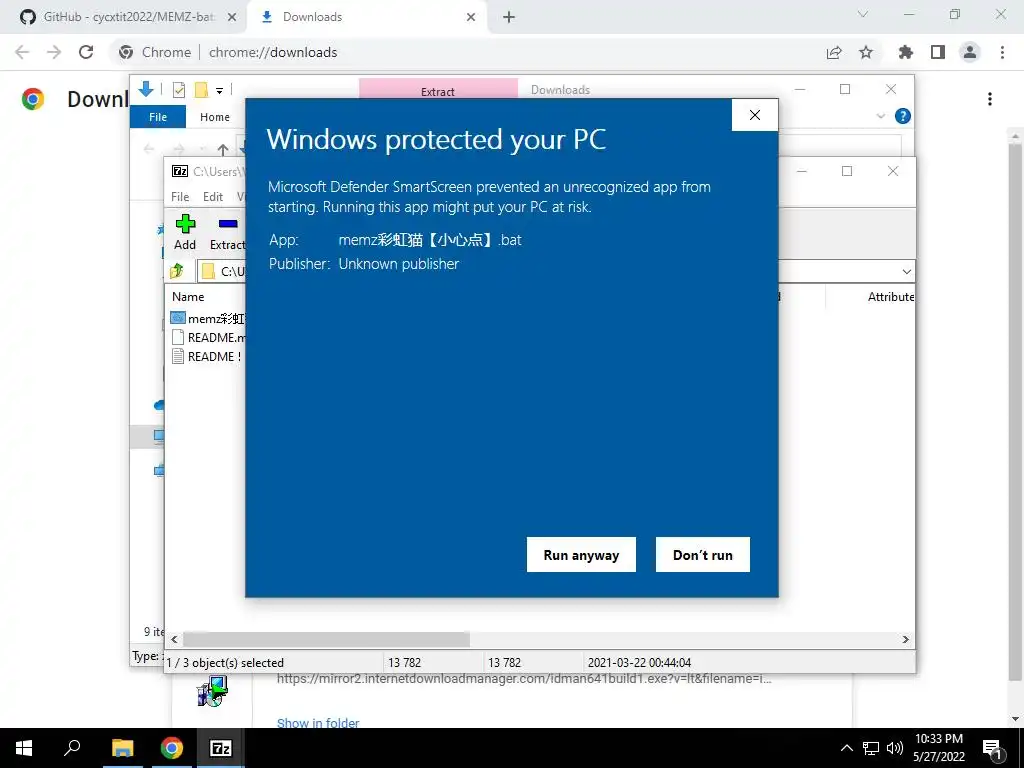Switch to Chrome from taskbar
Viewport: 1024px width, 768px height.
pos(172,748)
